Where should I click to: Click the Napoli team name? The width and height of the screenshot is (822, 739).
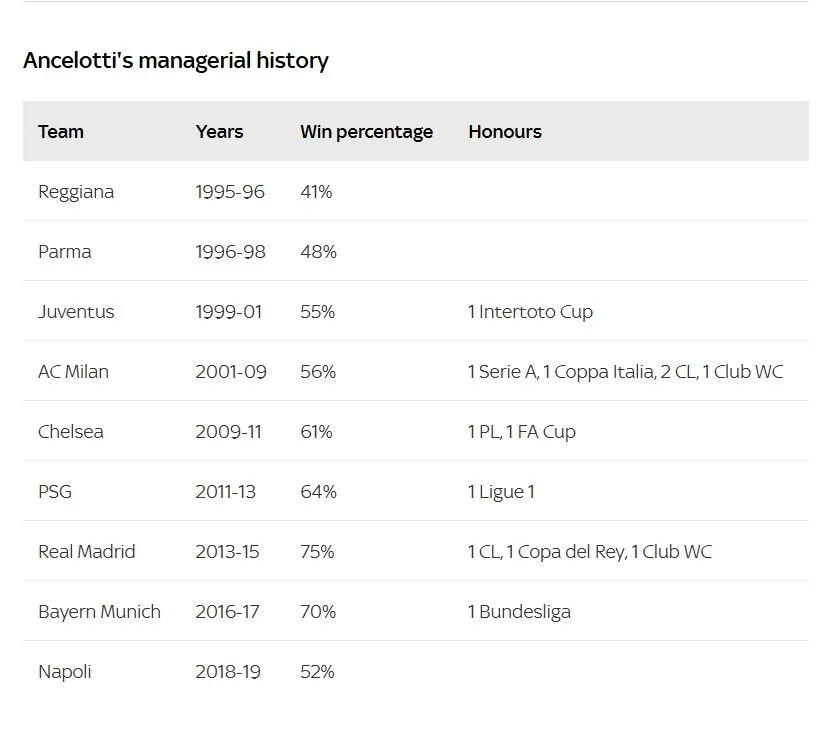(x=64, y=671)
